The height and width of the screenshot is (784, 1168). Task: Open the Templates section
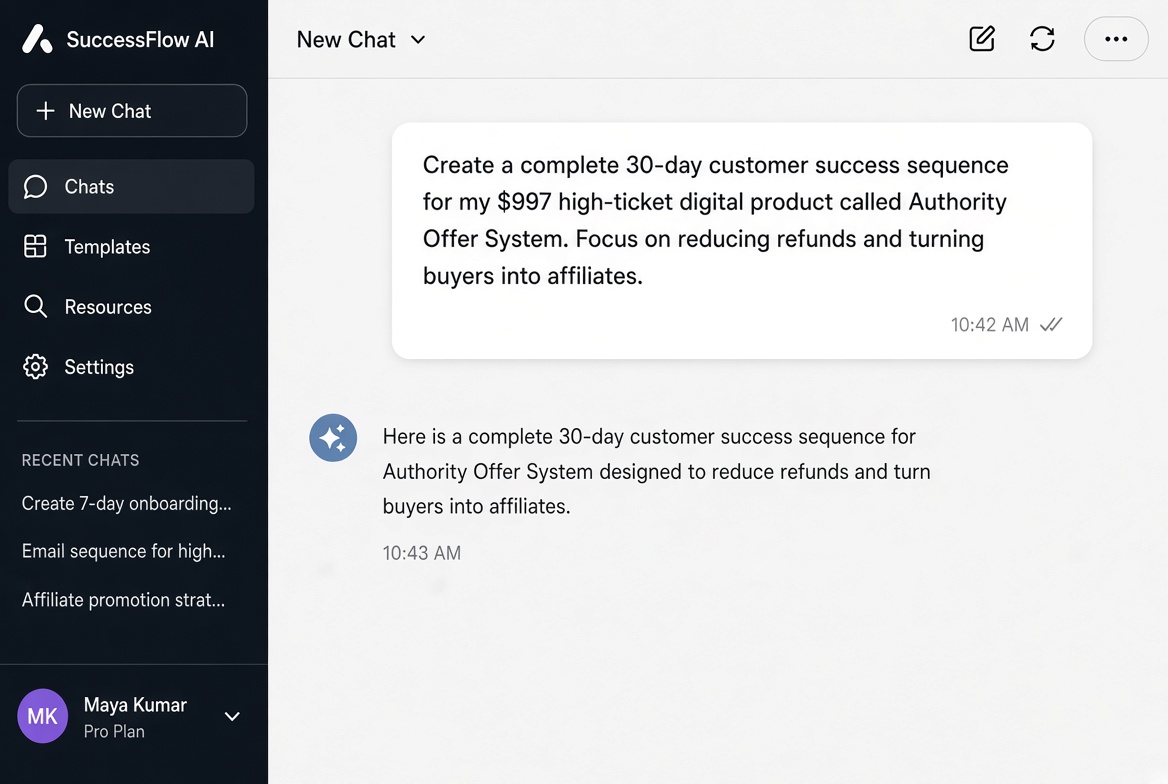click(131, 247)
